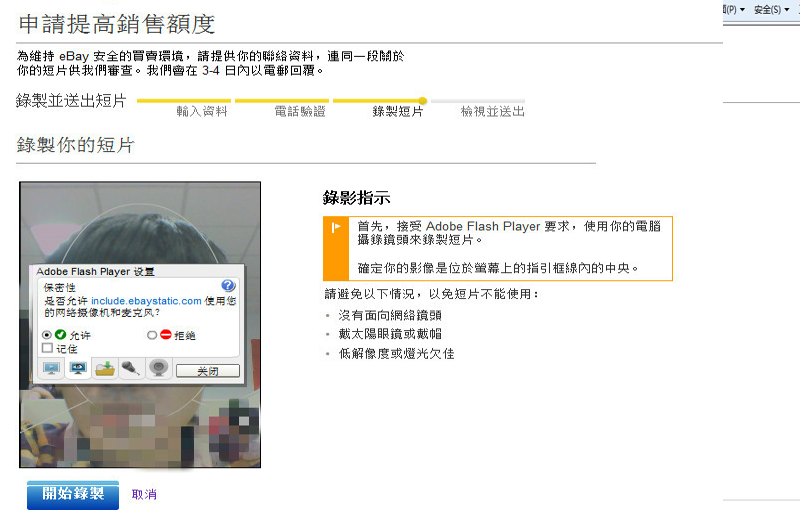Screen dimensions: 800x510
Task: Select Flash privacy tab with eye icon
Action: pyautogui.click(x=78, y=368)
